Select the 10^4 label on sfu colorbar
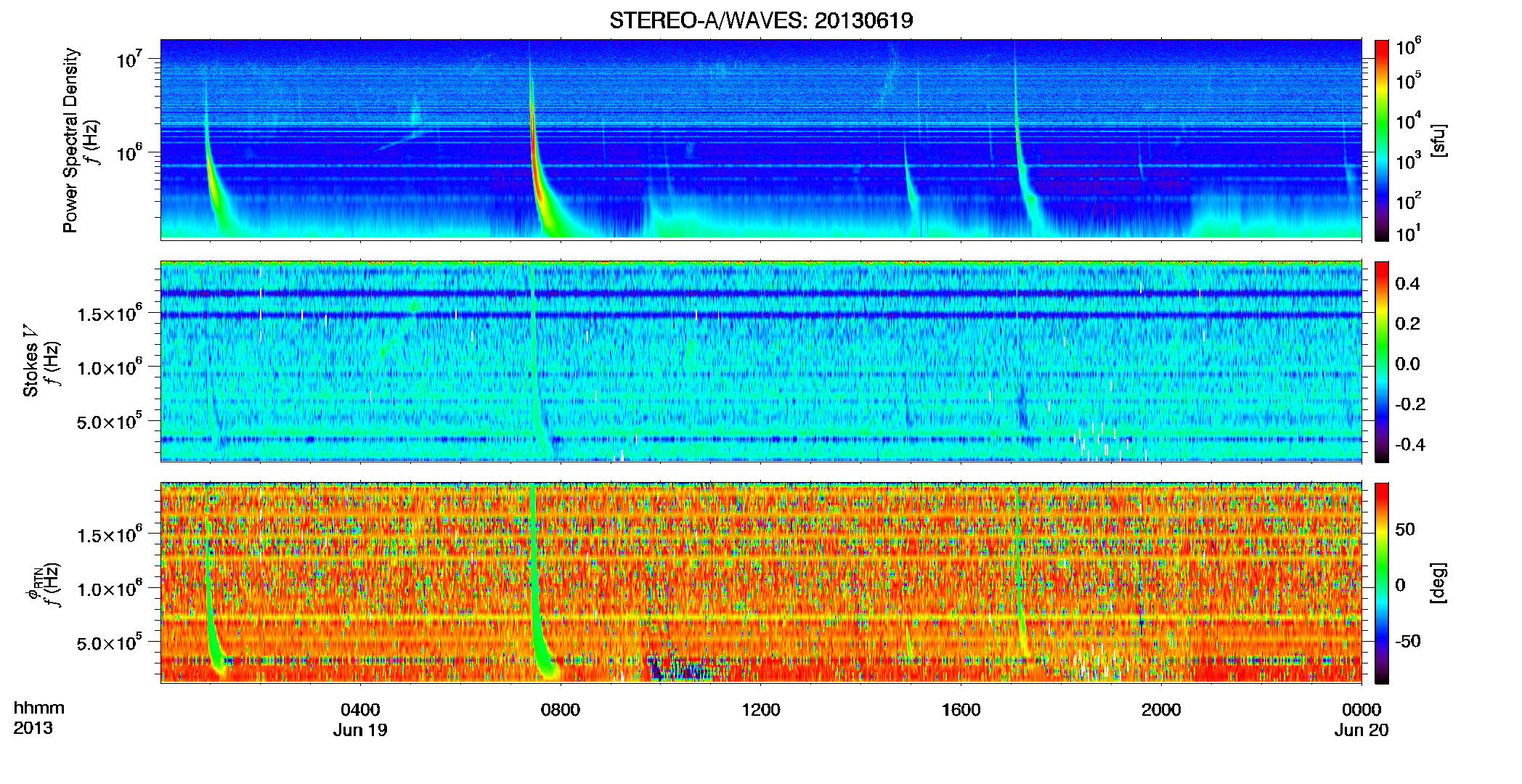 [1409, 121]
